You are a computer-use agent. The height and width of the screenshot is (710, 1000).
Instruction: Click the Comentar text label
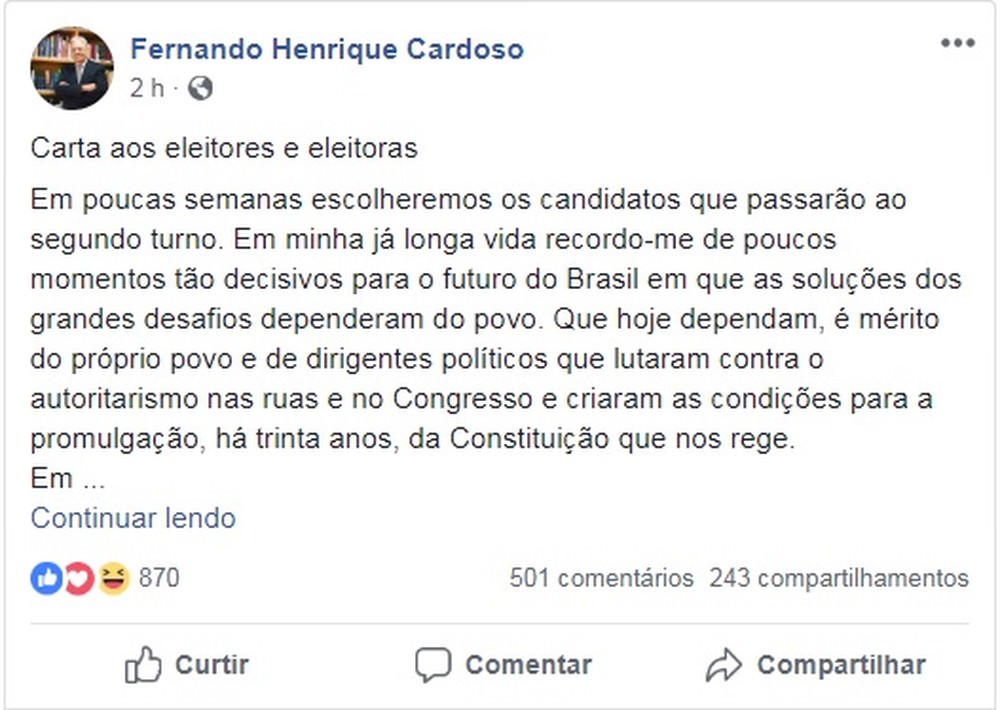pos(528,665)
